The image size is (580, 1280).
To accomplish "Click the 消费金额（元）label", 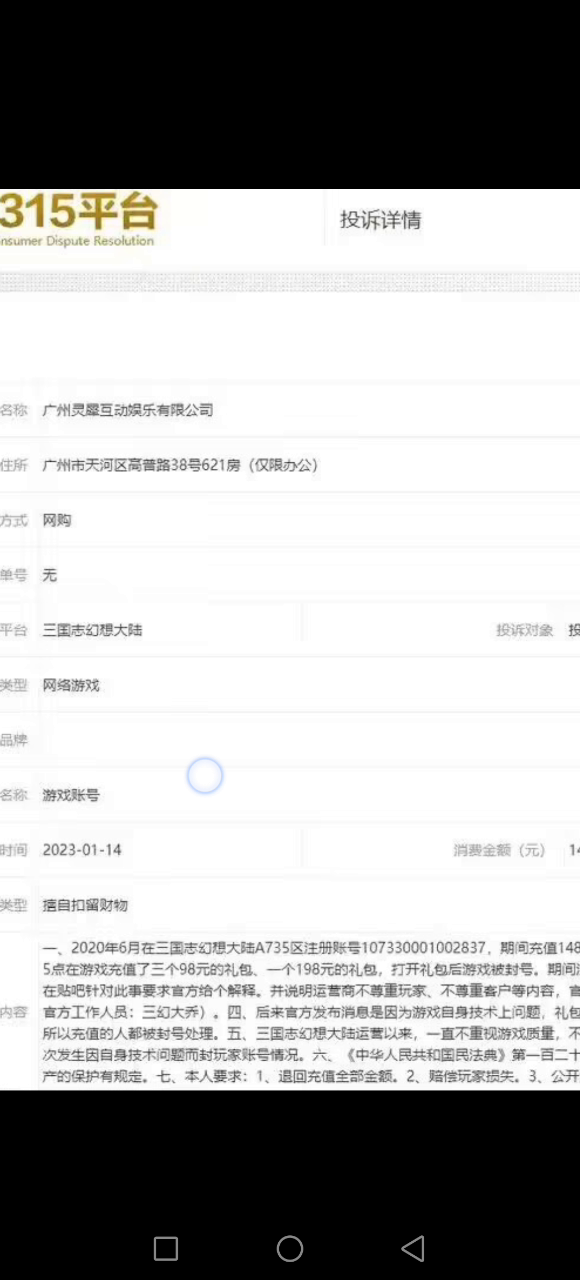I will pos(499,850).
